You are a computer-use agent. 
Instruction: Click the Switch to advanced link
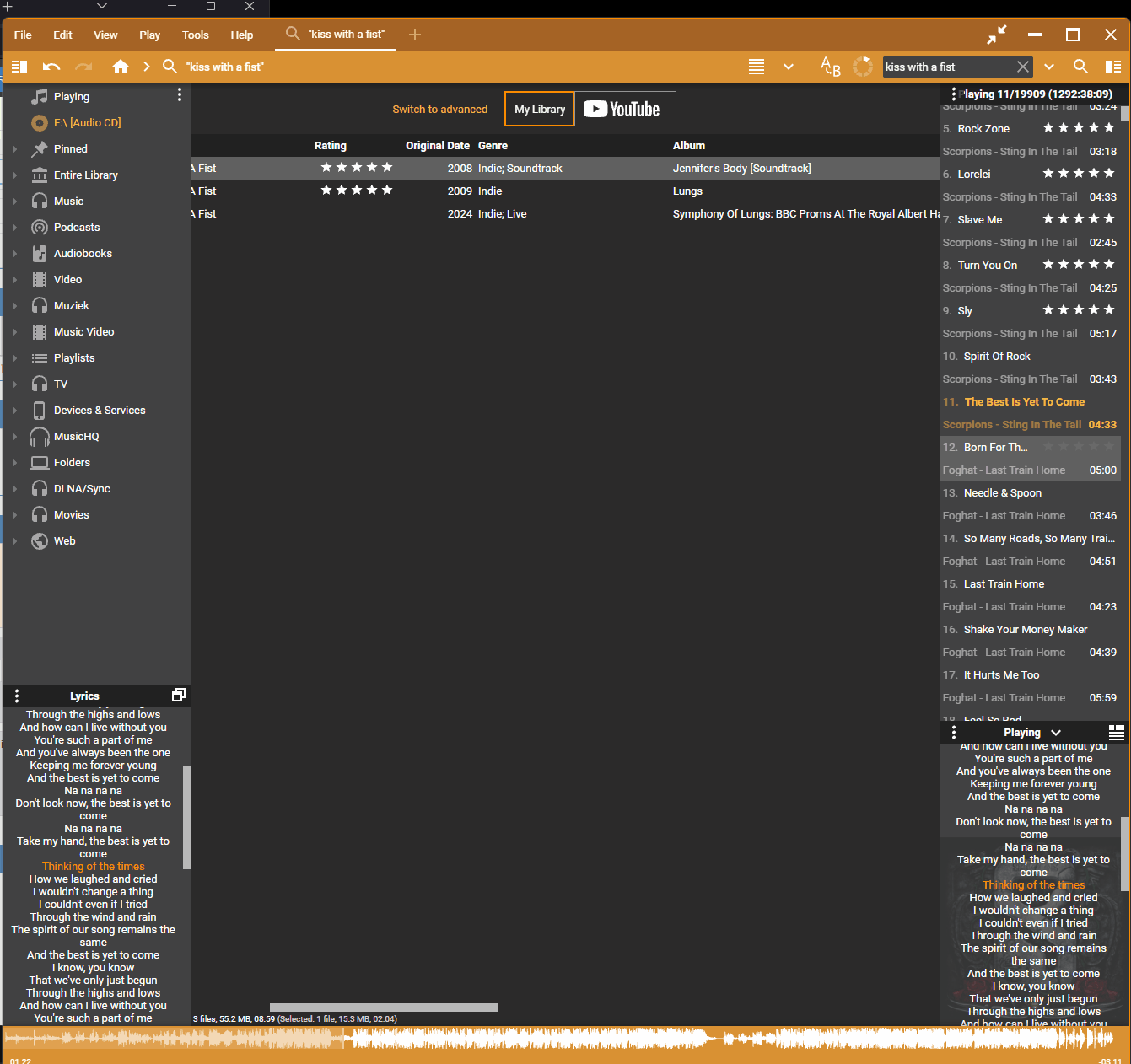(x=439, y=109)
